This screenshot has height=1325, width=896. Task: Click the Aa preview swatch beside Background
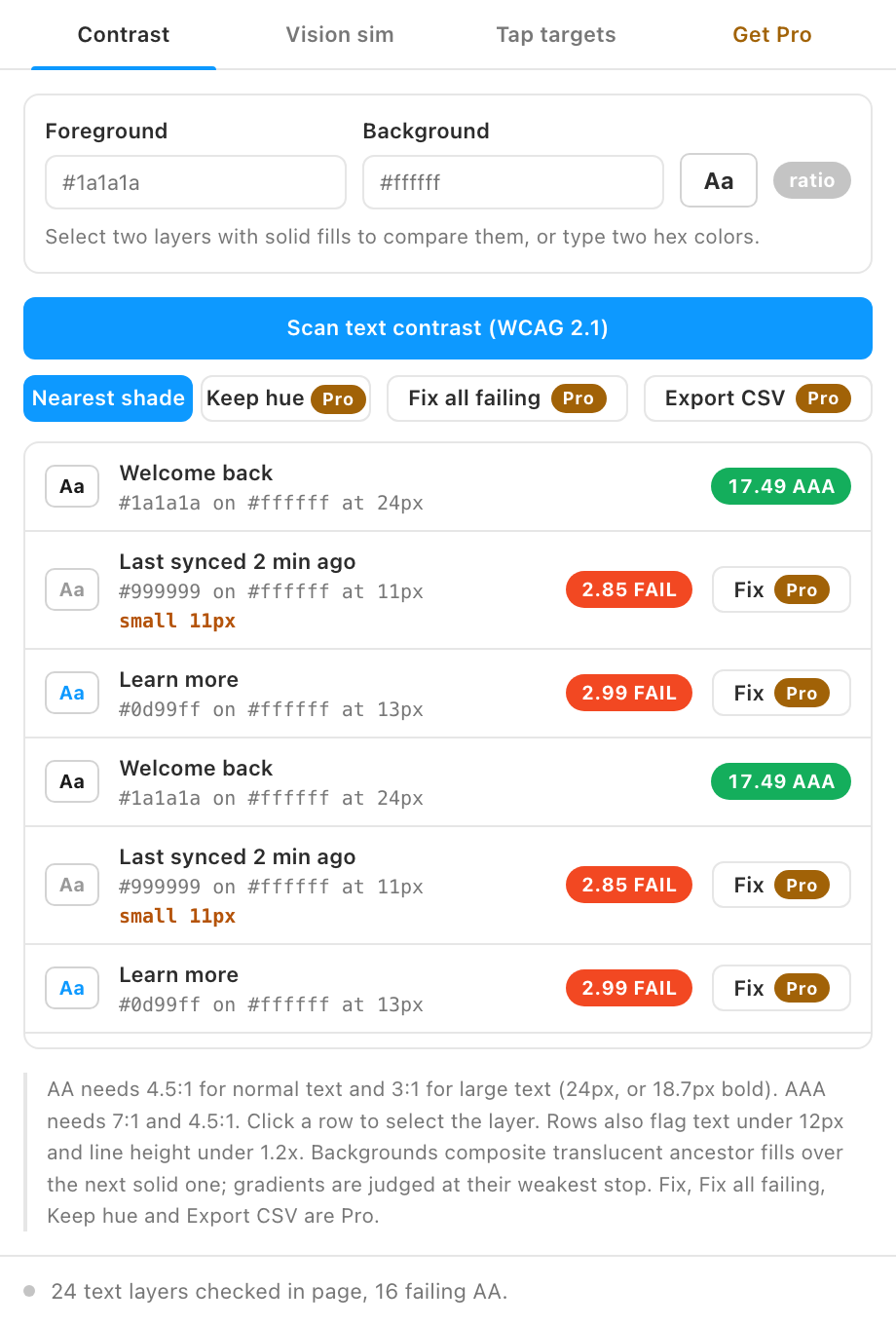[x=719, y=181]
